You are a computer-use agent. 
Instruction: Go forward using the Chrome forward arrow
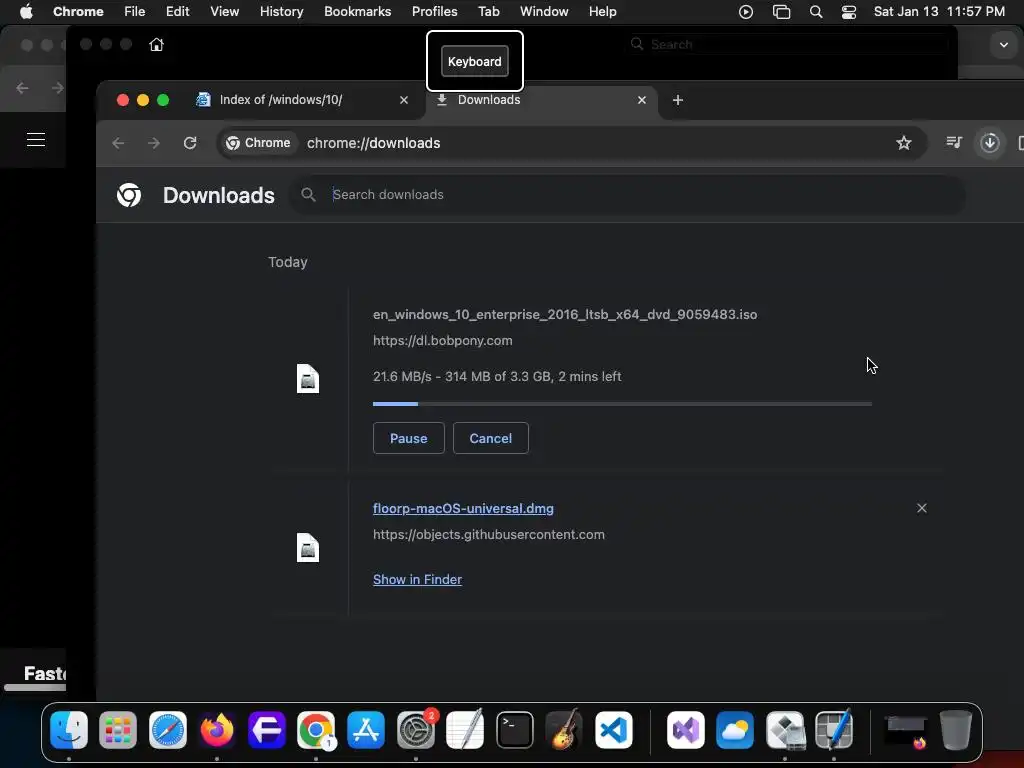[x=154, y=143]
